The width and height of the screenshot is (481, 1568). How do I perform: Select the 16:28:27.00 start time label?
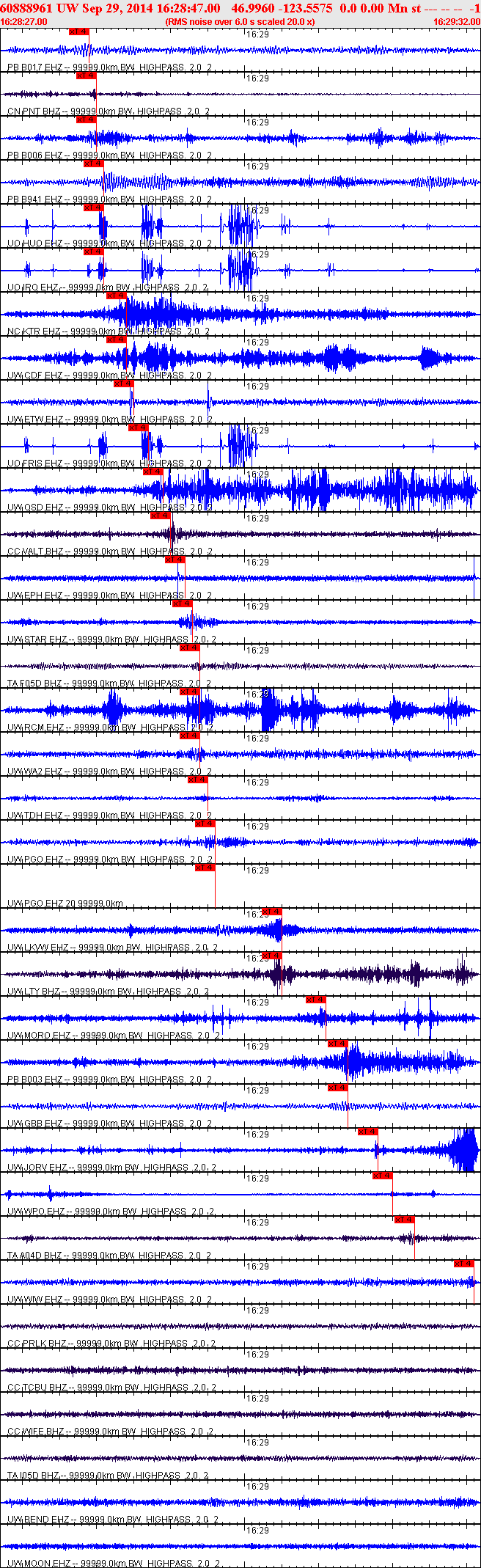[24, 22]
